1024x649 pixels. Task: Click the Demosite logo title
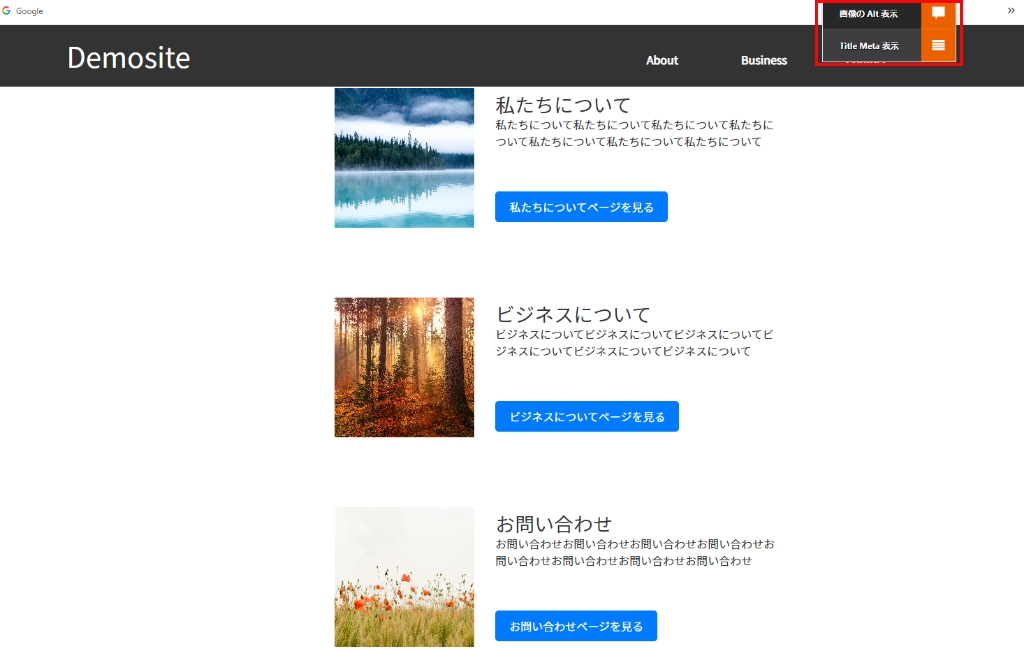(128, 58)
